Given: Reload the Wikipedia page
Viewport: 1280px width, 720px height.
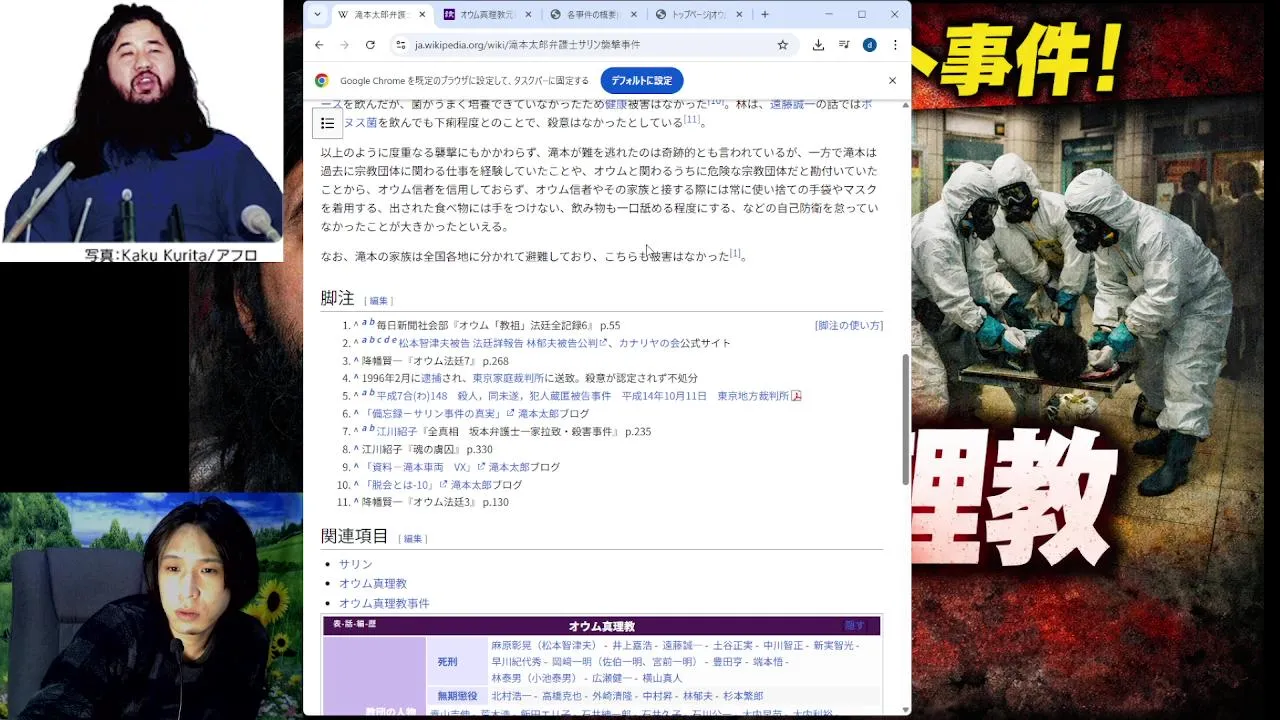Looking at the screenshot, I should [x=370, y=45].
